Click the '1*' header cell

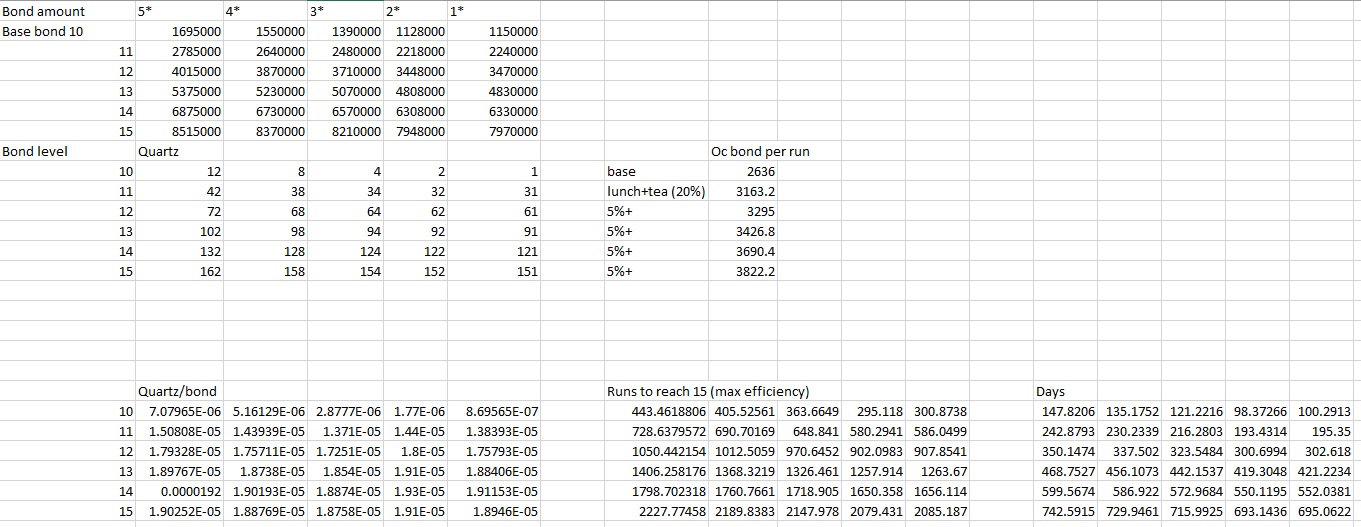pyautogui.click(x=494, y=11)
